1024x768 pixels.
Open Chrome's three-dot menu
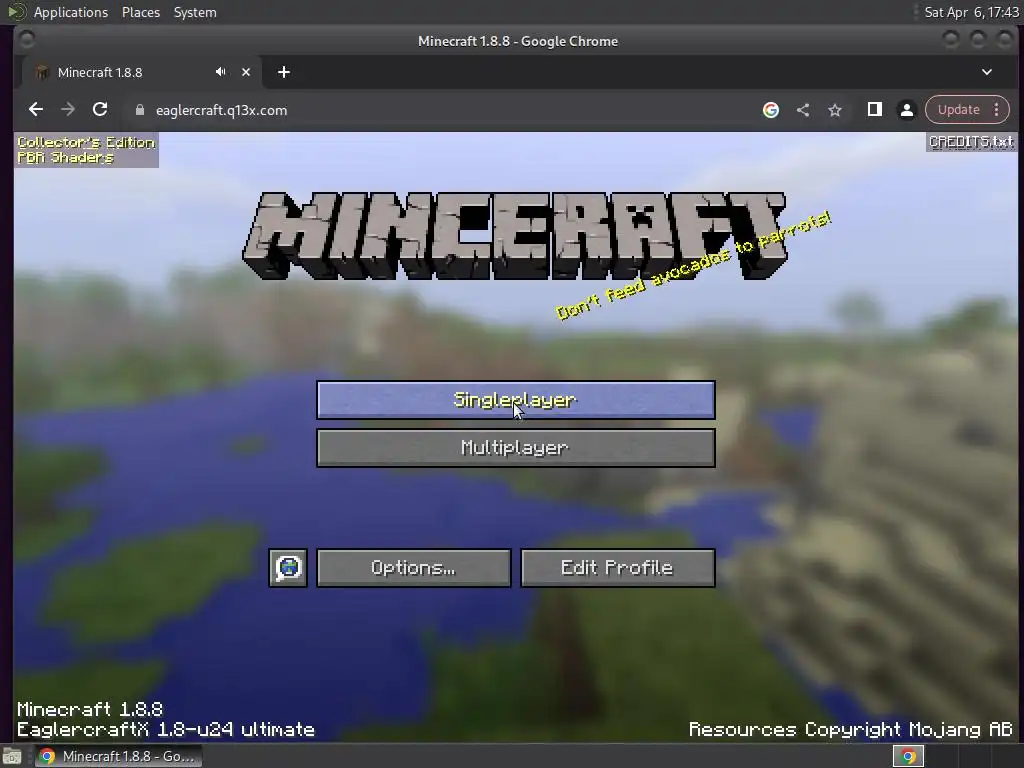997,110
